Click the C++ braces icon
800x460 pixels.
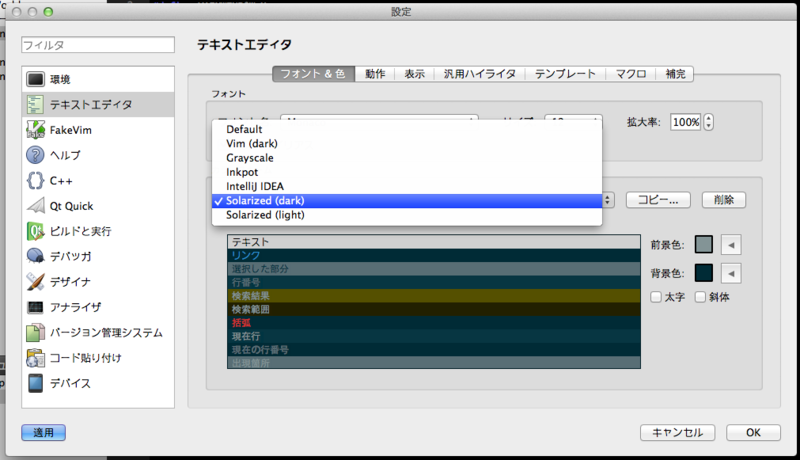pos(35,181)
